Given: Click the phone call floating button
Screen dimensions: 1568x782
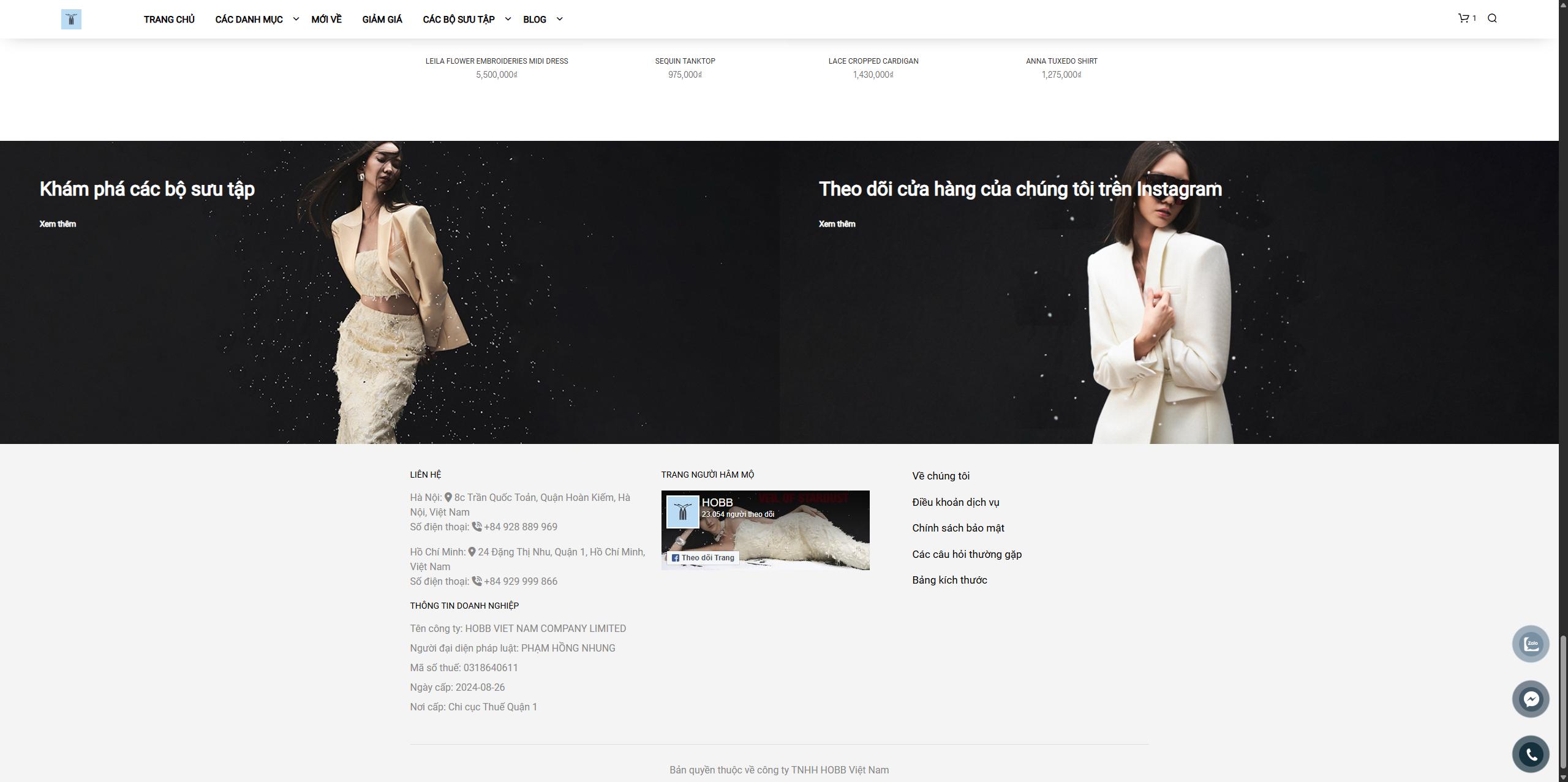Looking at the screenshot, I should pos(1531,754).
